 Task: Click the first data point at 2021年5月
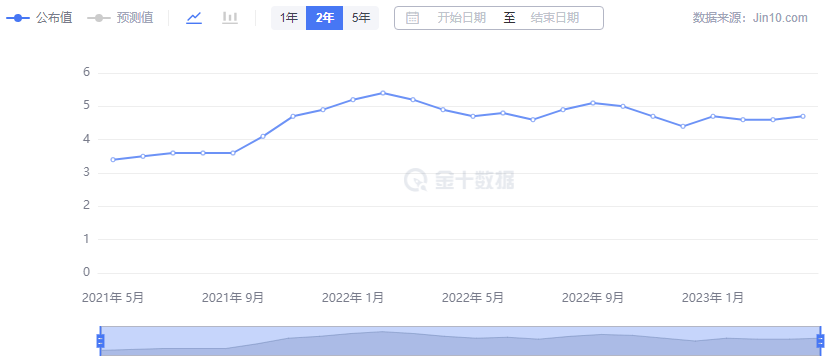tap(113, 159)
